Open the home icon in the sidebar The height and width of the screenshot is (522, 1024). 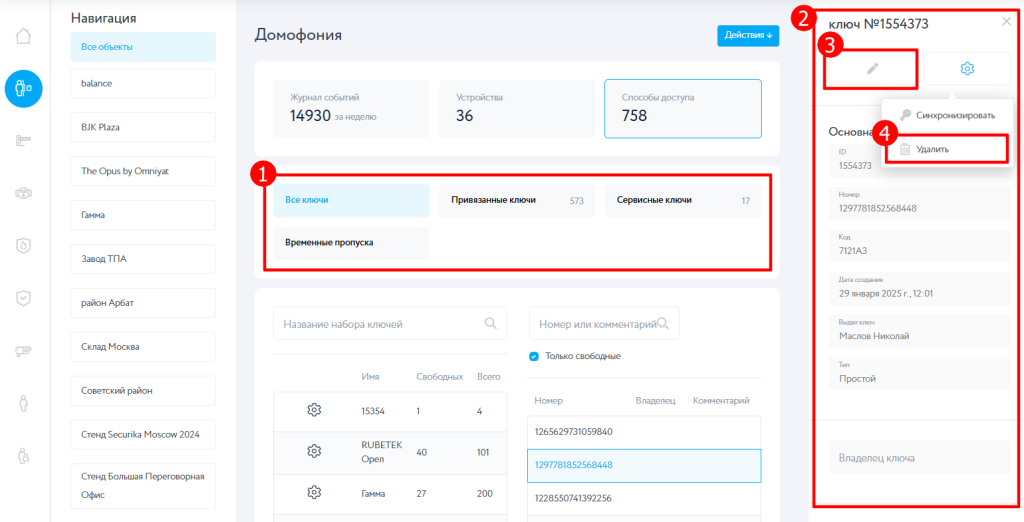(x=24, y=35)
